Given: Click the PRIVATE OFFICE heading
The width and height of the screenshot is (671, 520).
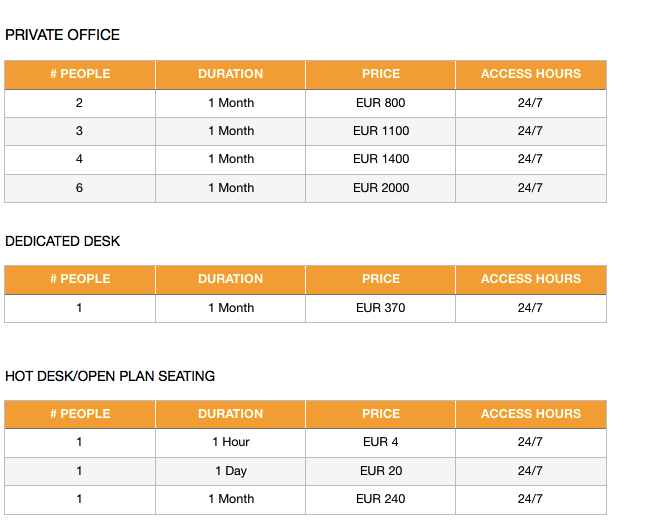Looking at the screenshot, I should [x=62, y=35].
